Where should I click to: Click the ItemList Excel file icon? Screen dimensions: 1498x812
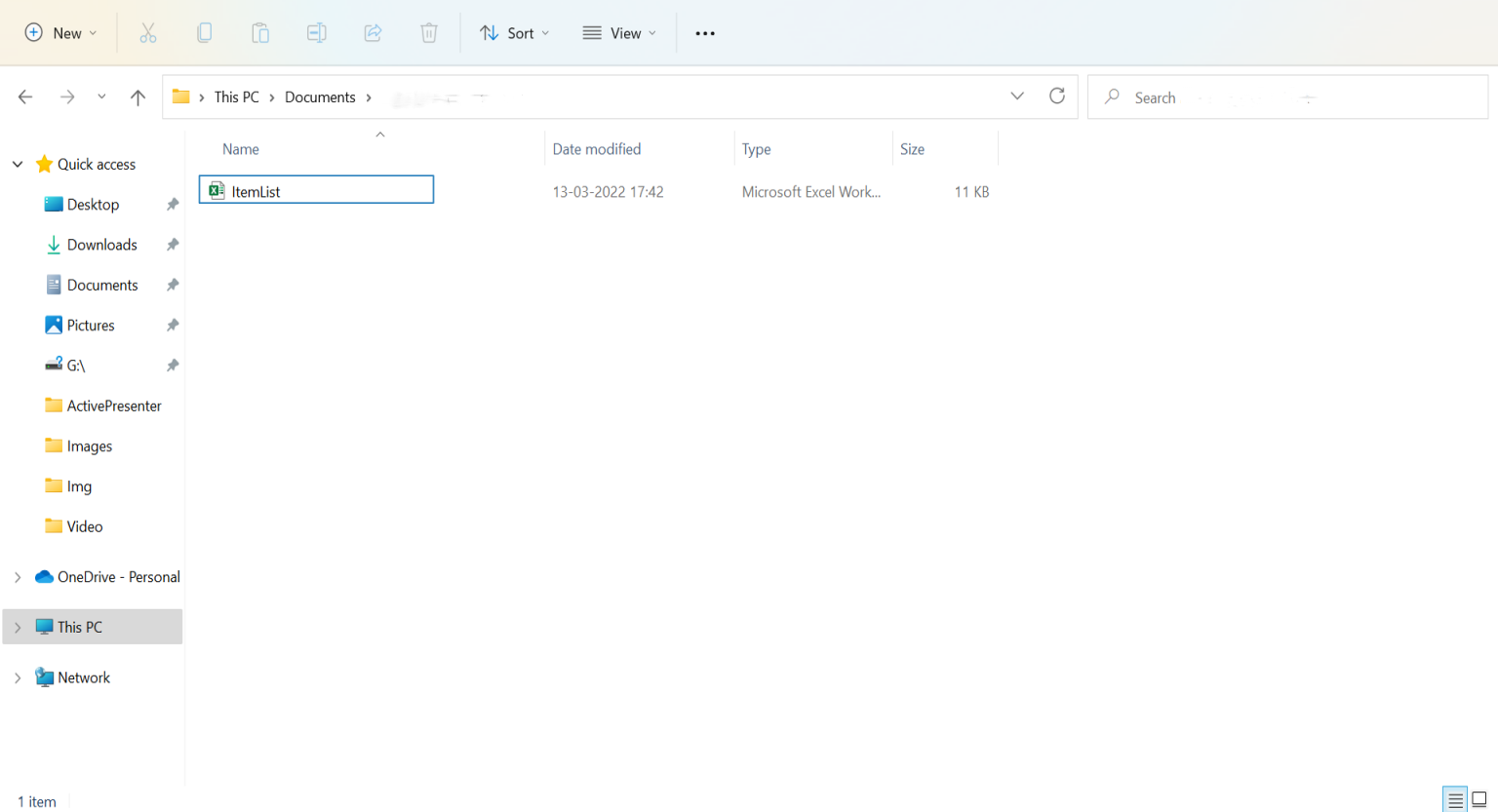click(217, 190)
